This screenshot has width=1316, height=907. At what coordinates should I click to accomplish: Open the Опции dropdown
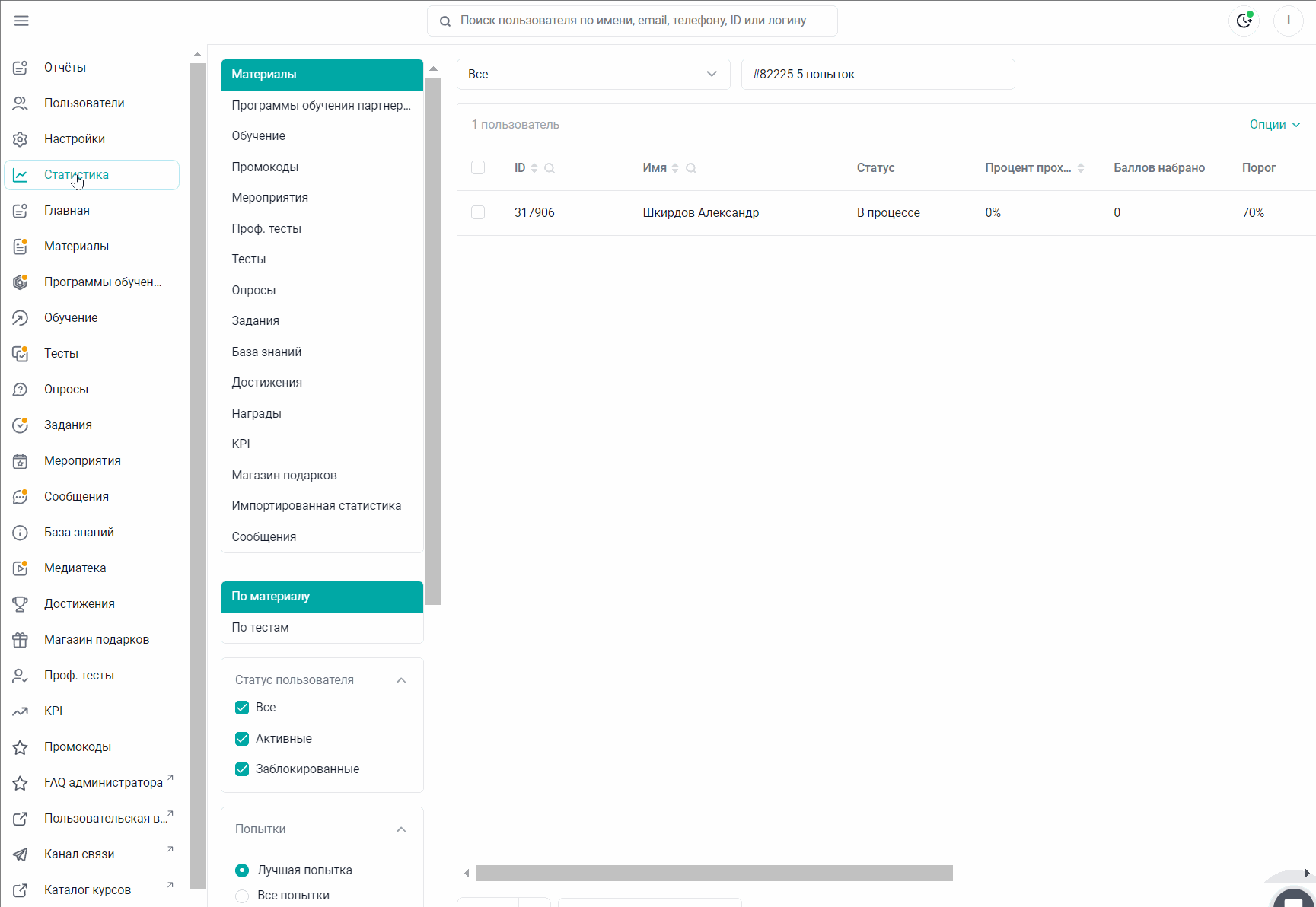pos(1275,125)
